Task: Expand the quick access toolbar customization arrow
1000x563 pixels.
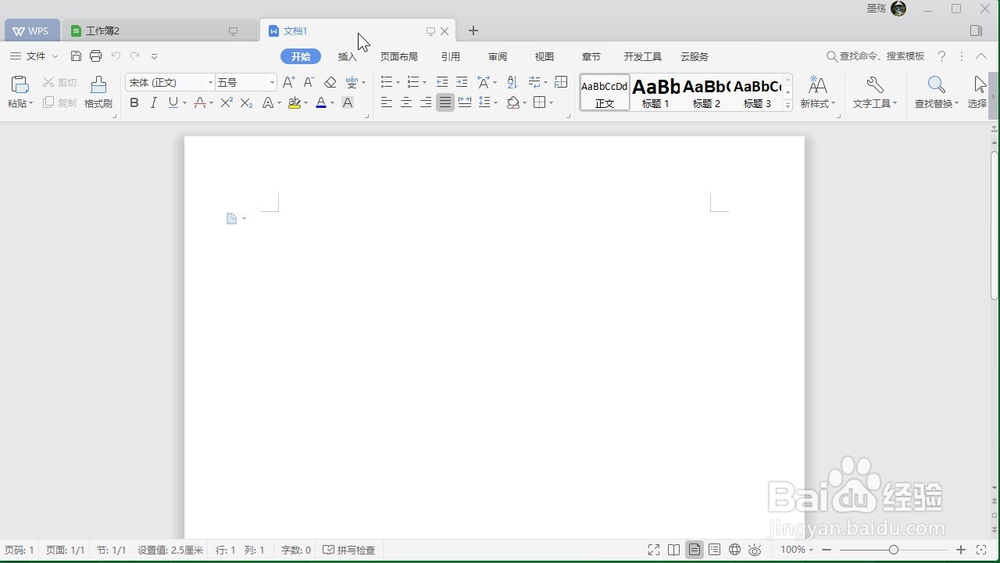Action: tap(154, 56)
